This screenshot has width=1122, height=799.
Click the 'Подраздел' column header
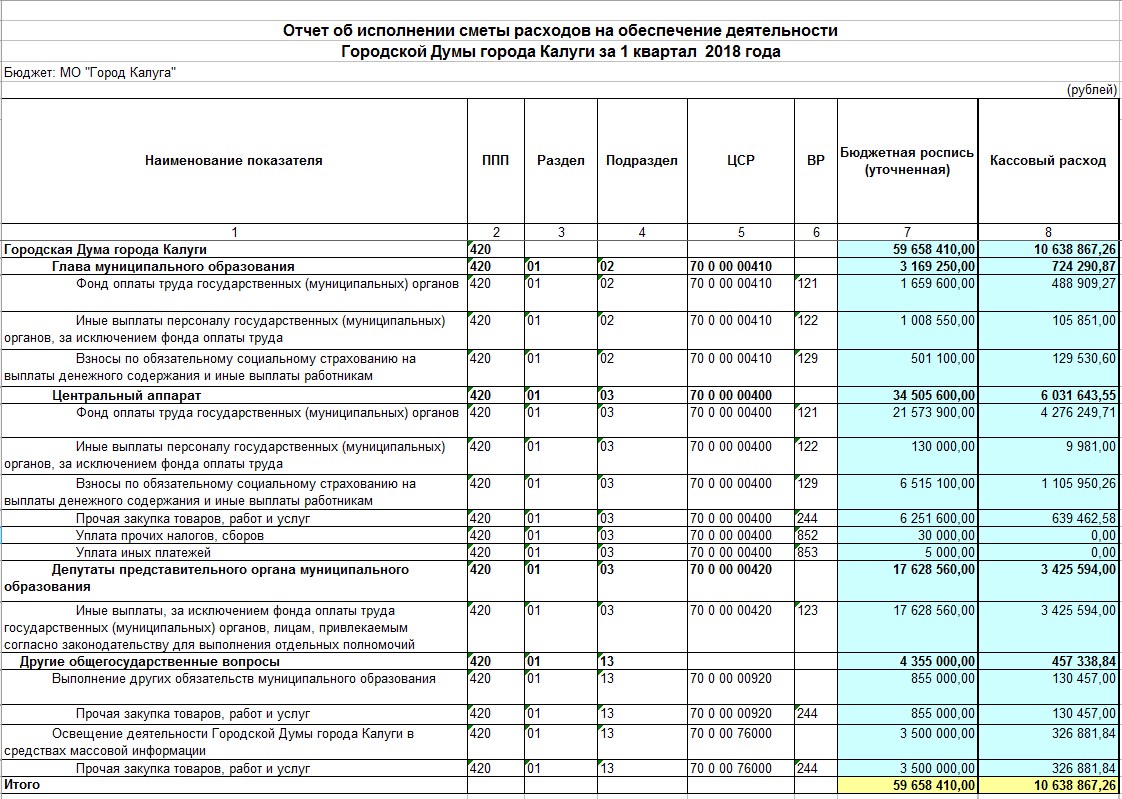pos(641,160)
